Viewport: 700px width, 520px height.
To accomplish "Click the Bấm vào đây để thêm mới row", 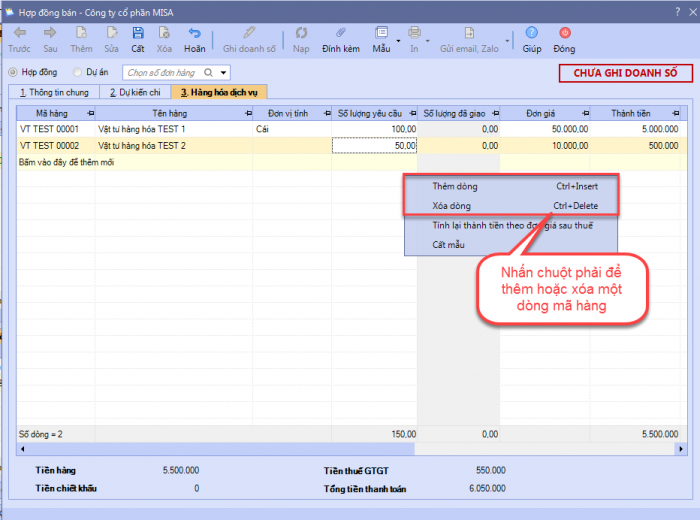I will (x=62, y=161).
